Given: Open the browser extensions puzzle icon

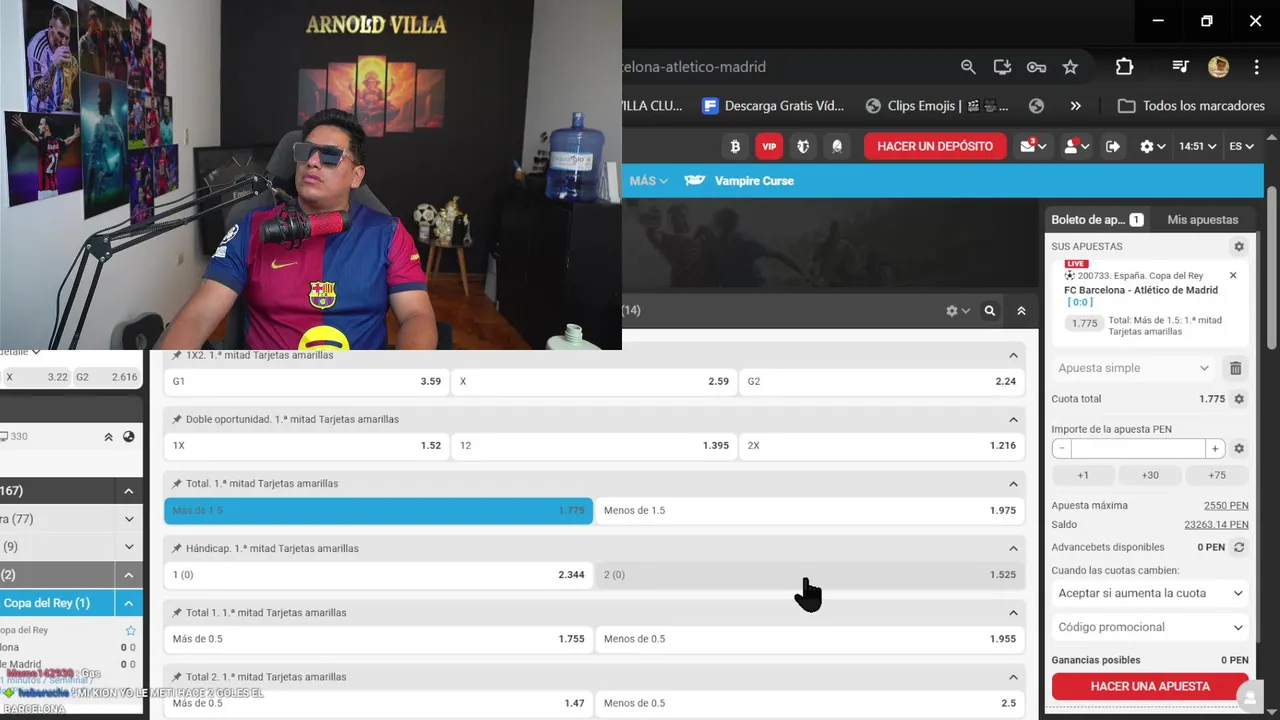Looking at the screenshot, I should point(1124,67).
